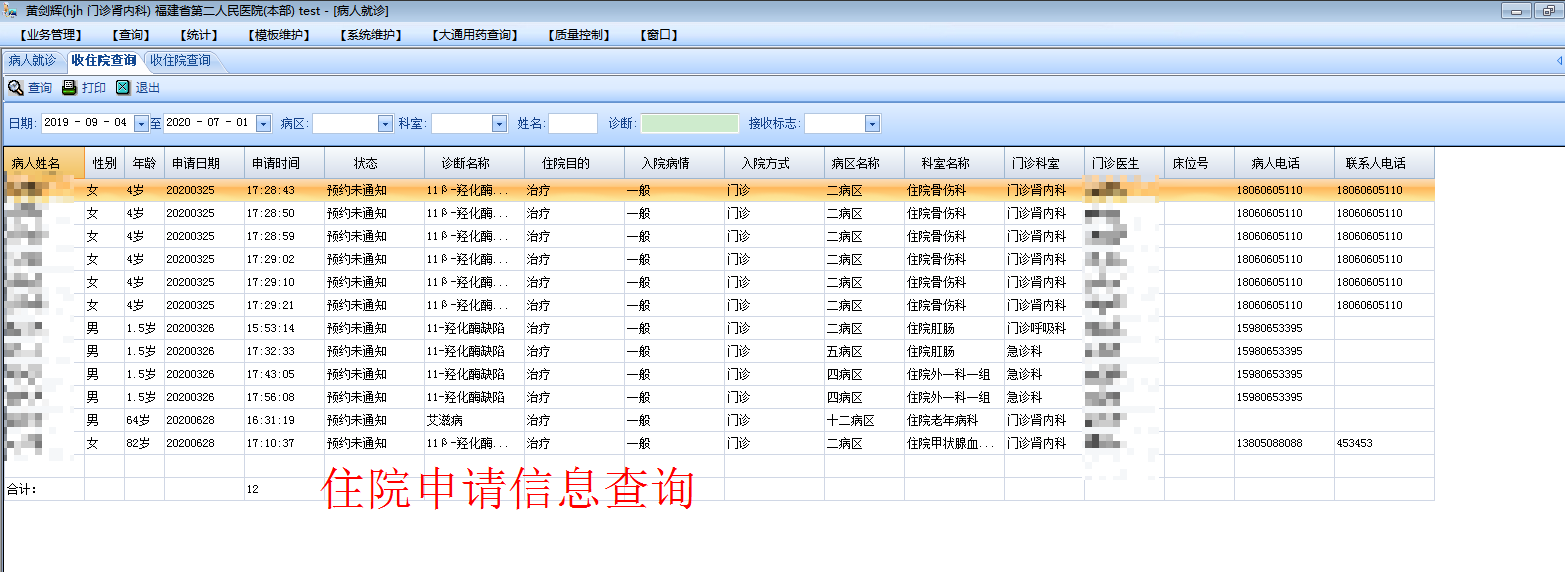Select the row with time 15:53:14

coord(719,328)
